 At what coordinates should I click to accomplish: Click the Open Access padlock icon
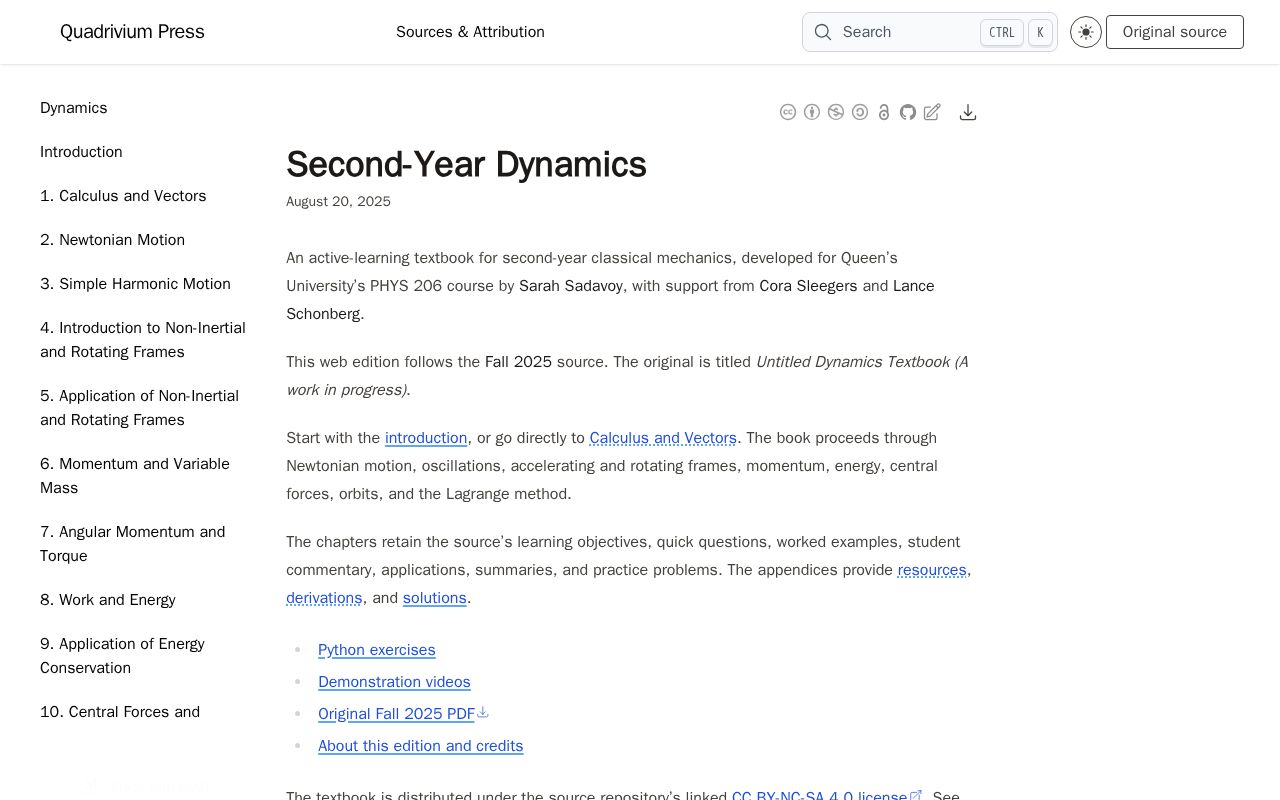tap(884, 112)
